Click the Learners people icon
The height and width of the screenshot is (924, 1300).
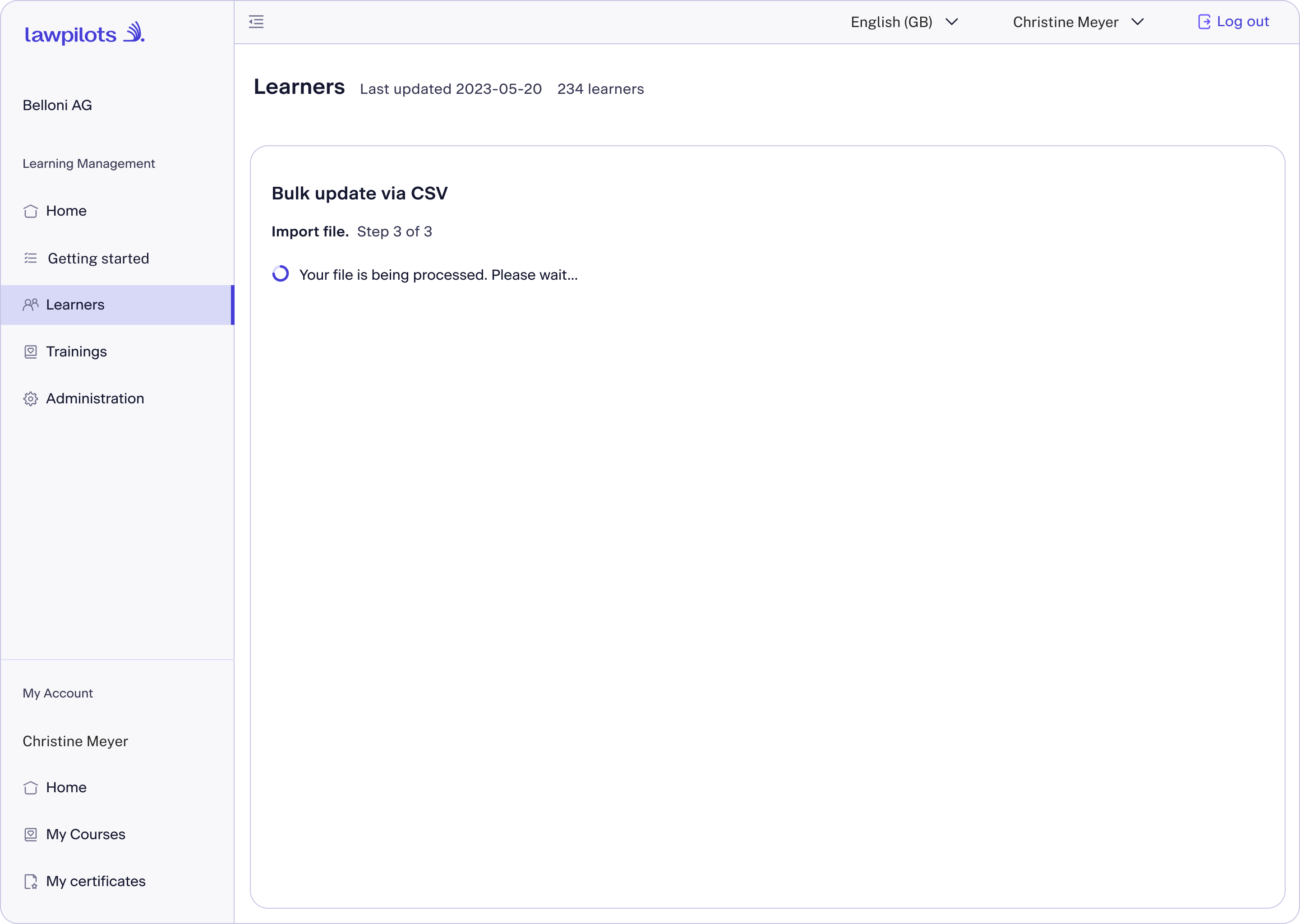pos(31,305)
